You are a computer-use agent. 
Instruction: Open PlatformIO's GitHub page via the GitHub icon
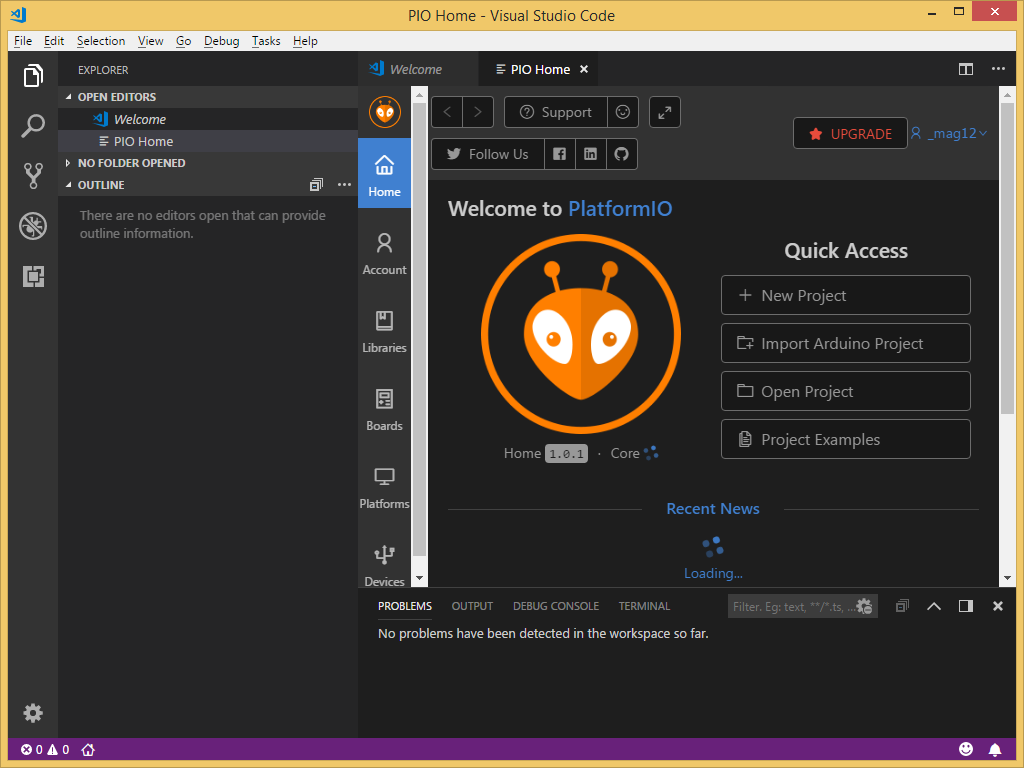(x=619, y=154)
